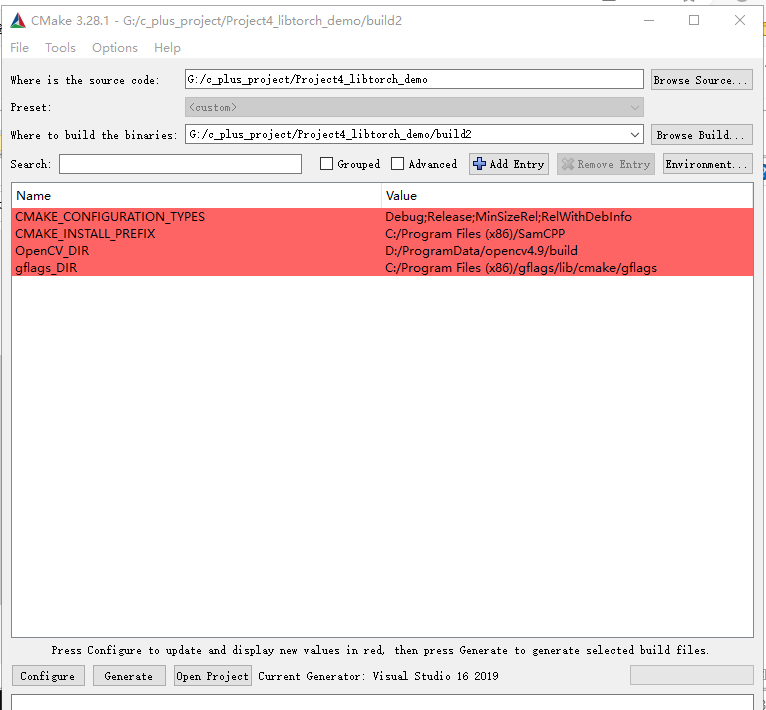Edit the D:/ProgramData/opencv4.9/build value
766x710 pixels.
pos(481,251)
